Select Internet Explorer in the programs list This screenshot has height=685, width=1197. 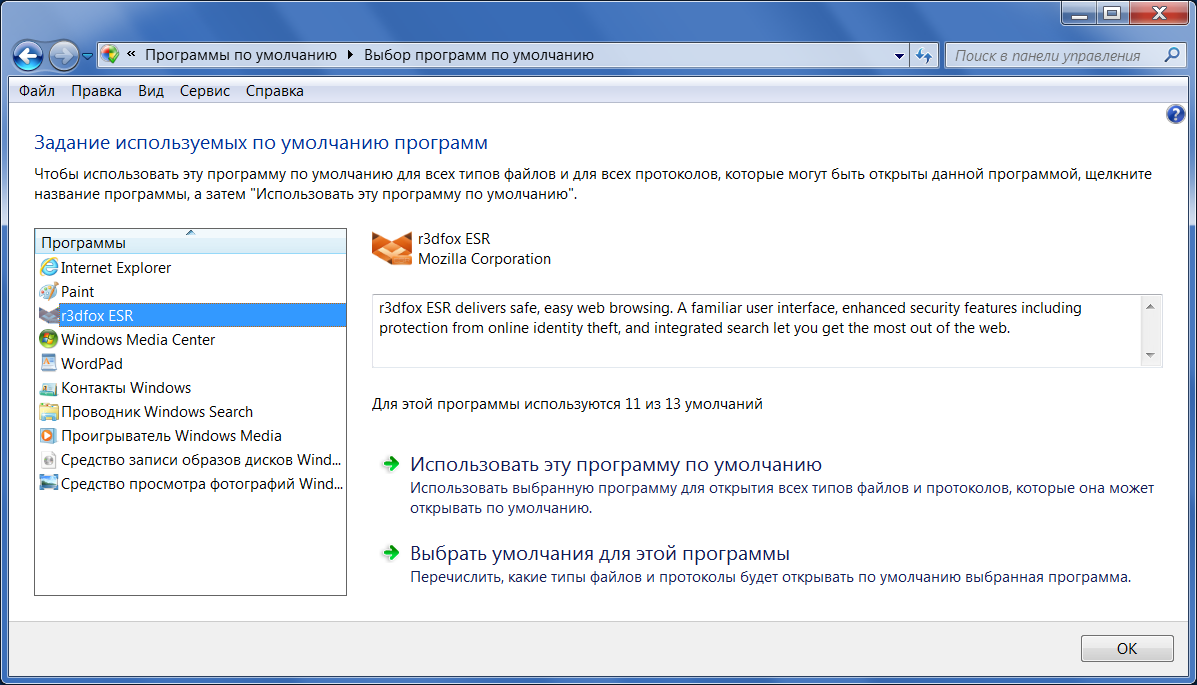tap(191, 267)
